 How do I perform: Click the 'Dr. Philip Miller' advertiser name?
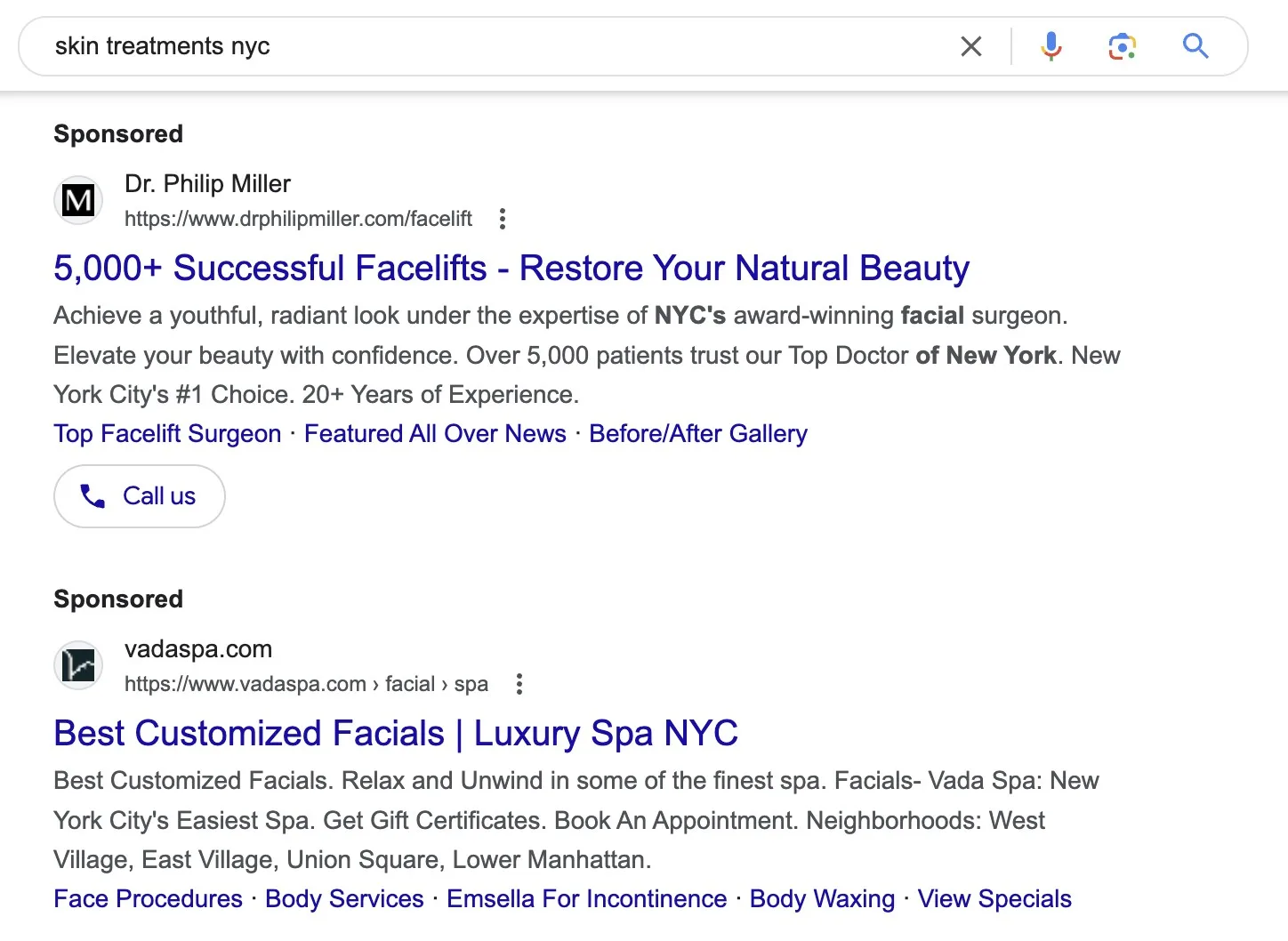[x=207, y=184]
